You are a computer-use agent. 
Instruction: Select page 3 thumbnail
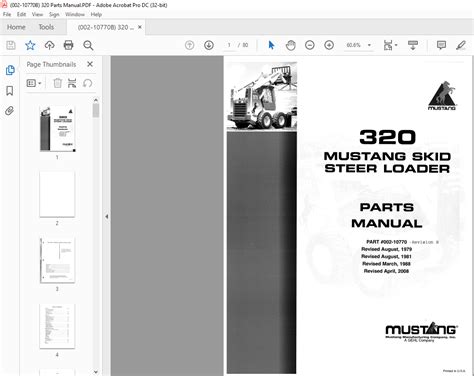[x=57, y=260]
